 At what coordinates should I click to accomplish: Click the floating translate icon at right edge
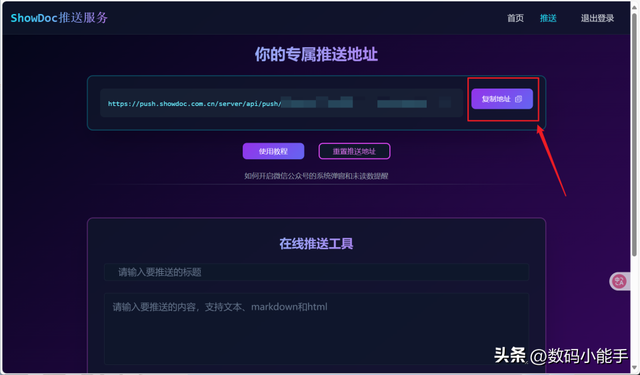click(620, 281)
